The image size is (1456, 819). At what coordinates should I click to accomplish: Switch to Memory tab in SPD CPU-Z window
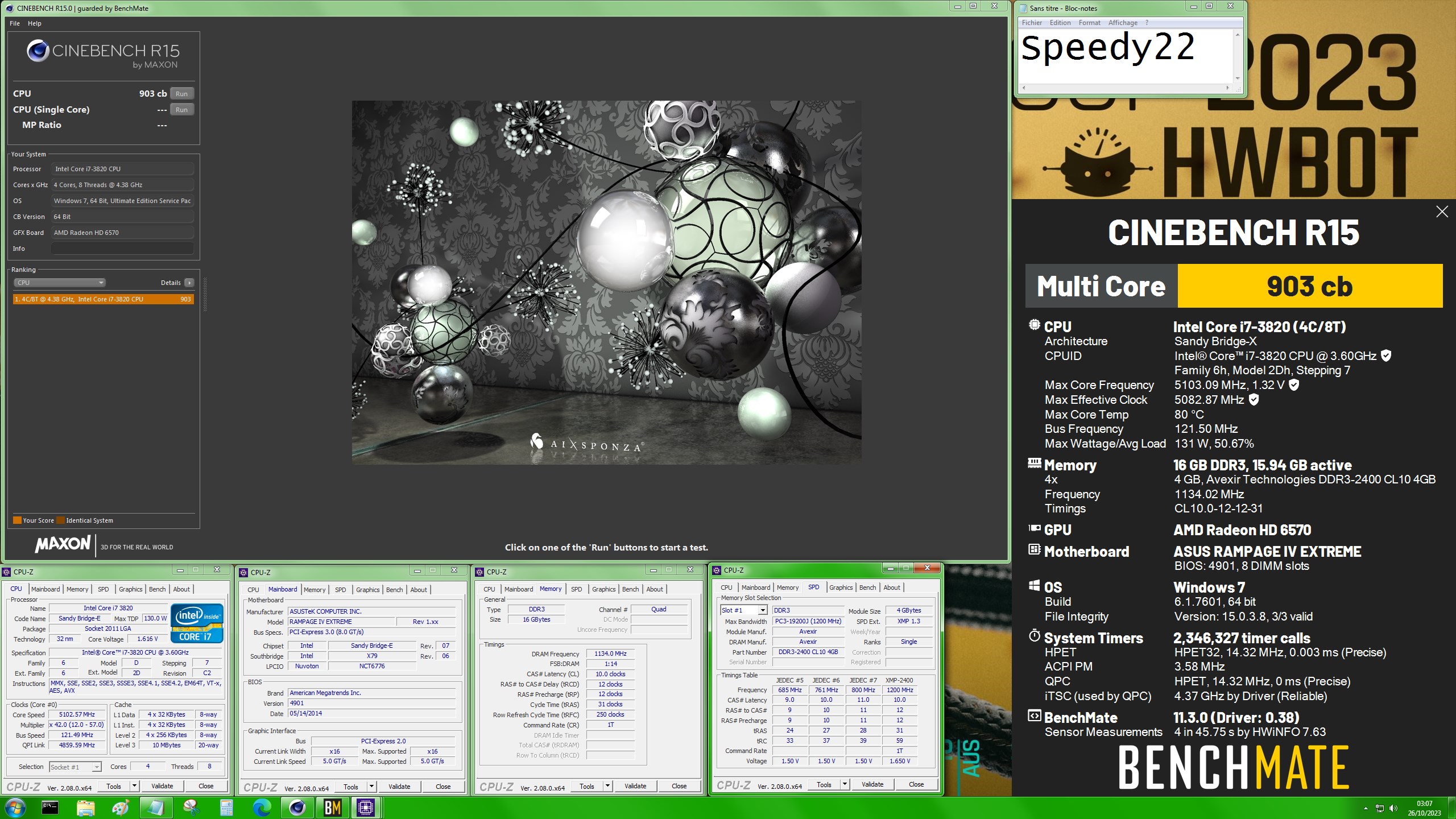pos(787,588)
